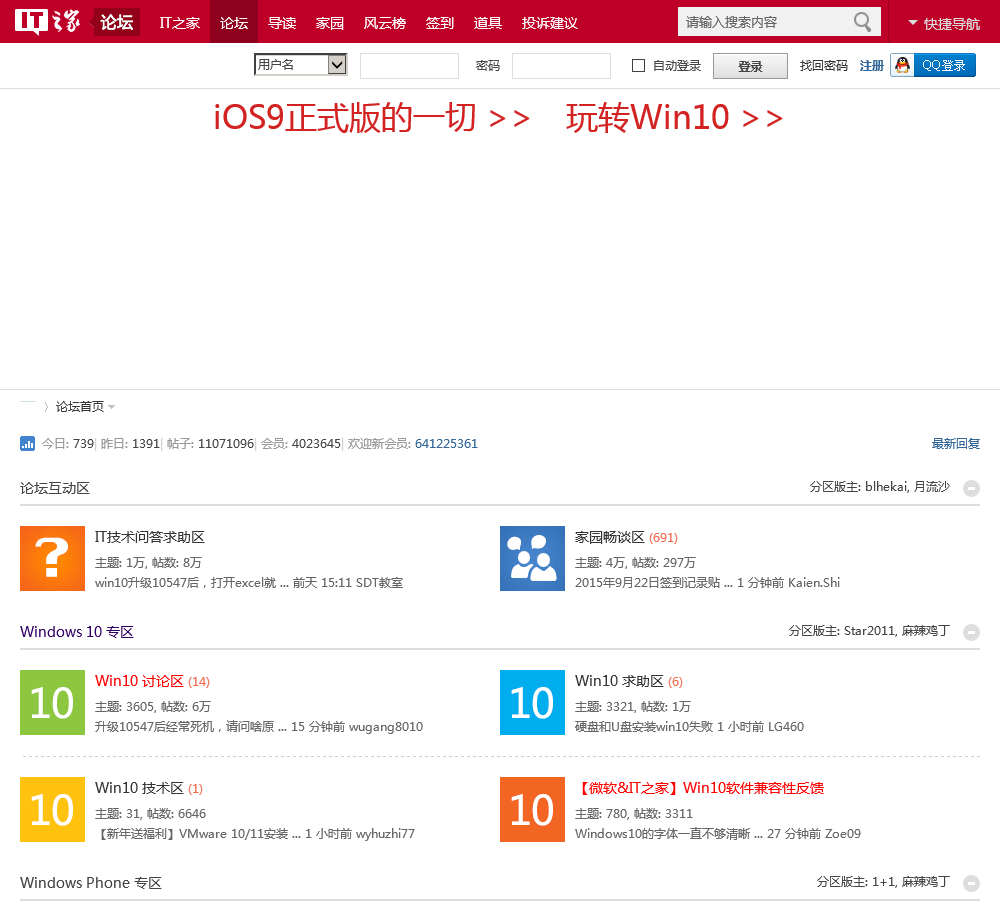Open the IT之家 nav item
The image size is (1000, 909).
tap(179, 23)
